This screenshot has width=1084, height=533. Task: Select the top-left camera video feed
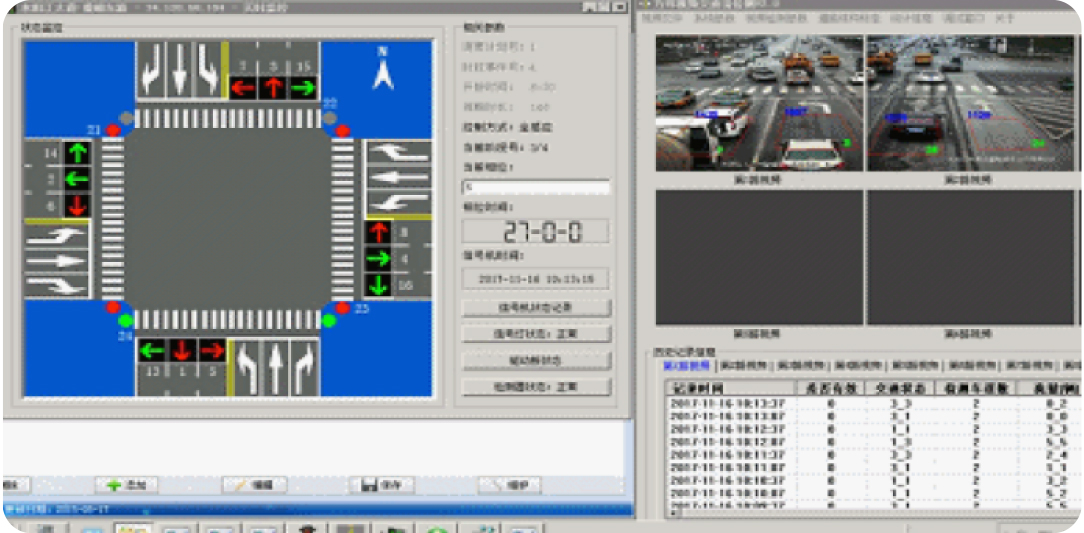(759, 102)
